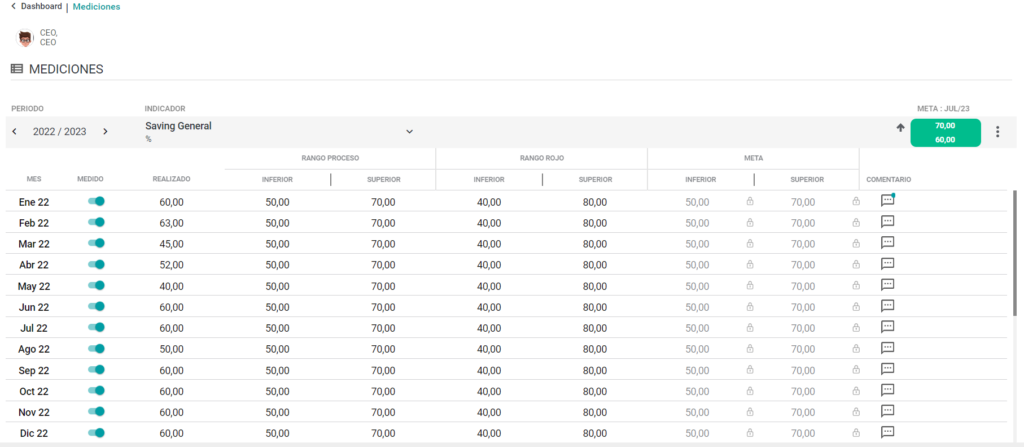
Task: Click the Mediciones table heading icon
Action: [x=17, y=69]
